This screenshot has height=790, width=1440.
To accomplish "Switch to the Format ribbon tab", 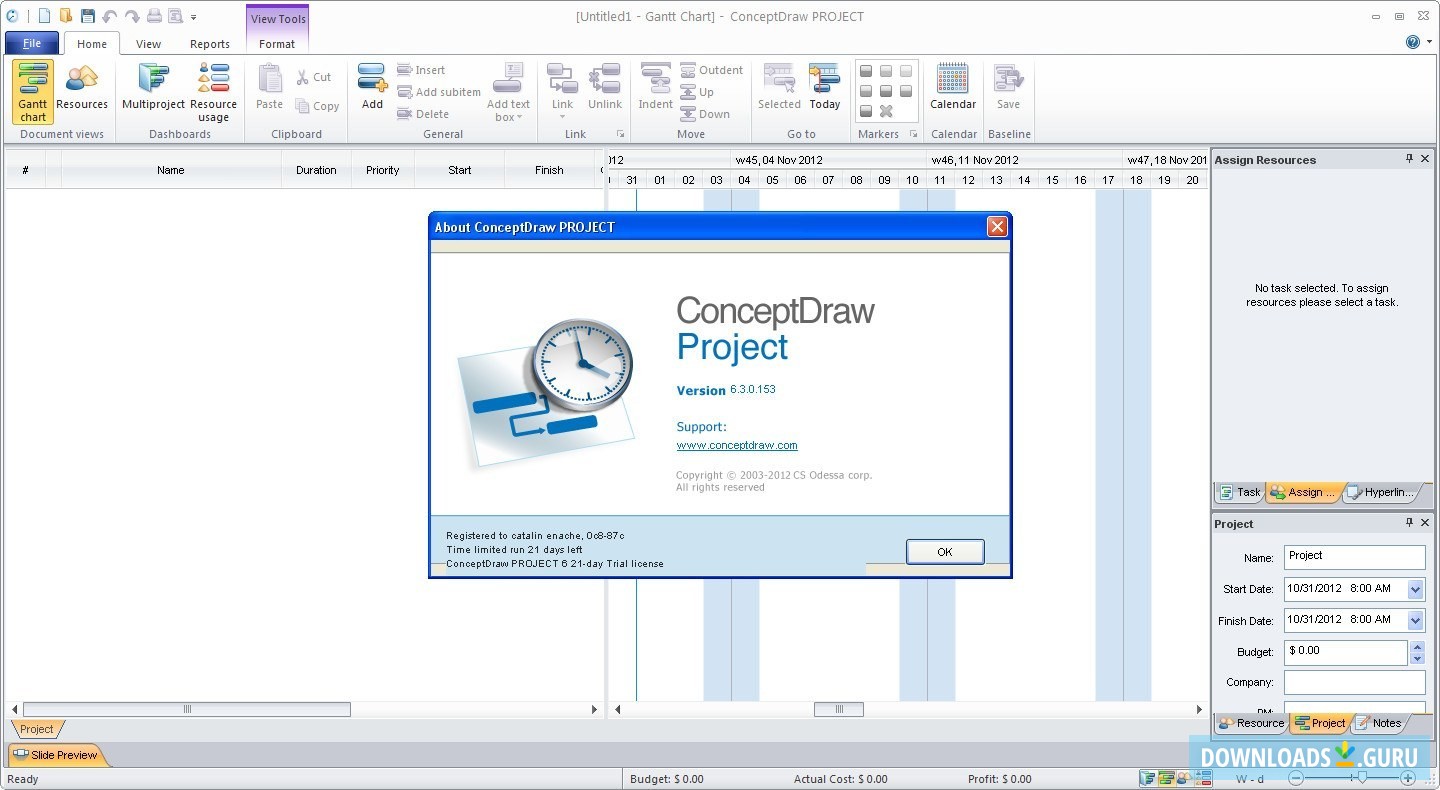I will click(277, 44).
